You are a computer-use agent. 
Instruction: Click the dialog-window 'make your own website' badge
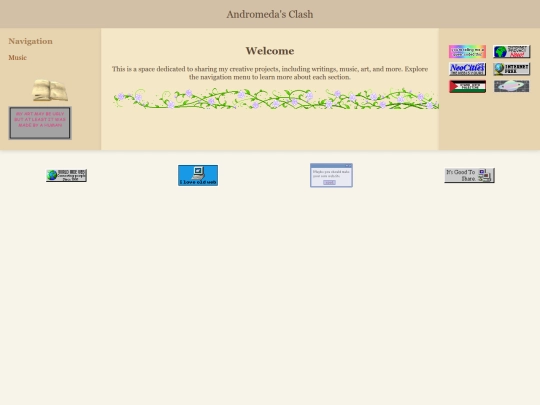click(331, 175)
